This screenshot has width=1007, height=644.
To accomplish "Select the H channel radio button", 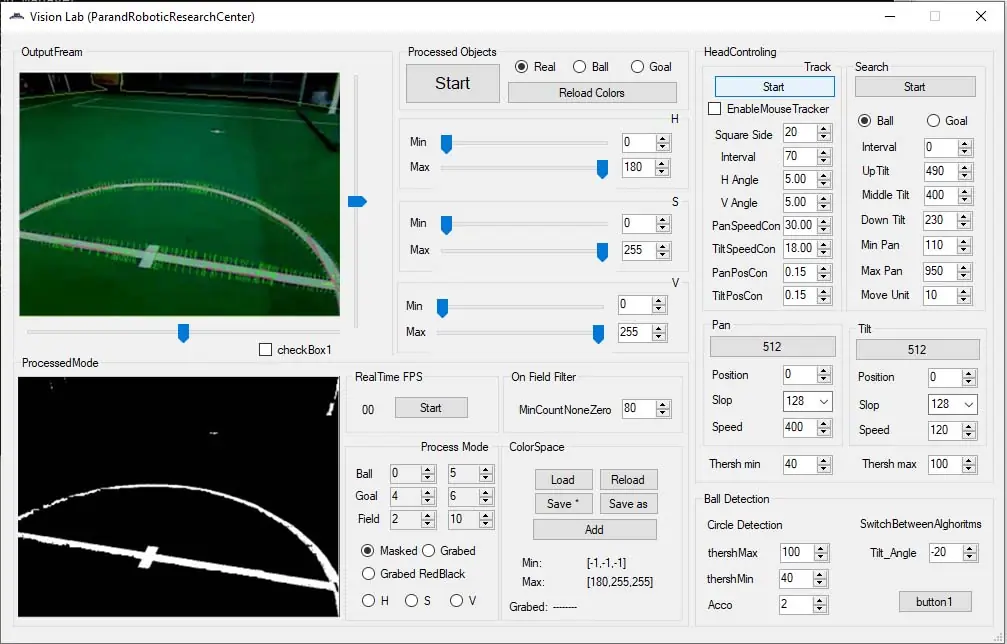I will (368, 600).
